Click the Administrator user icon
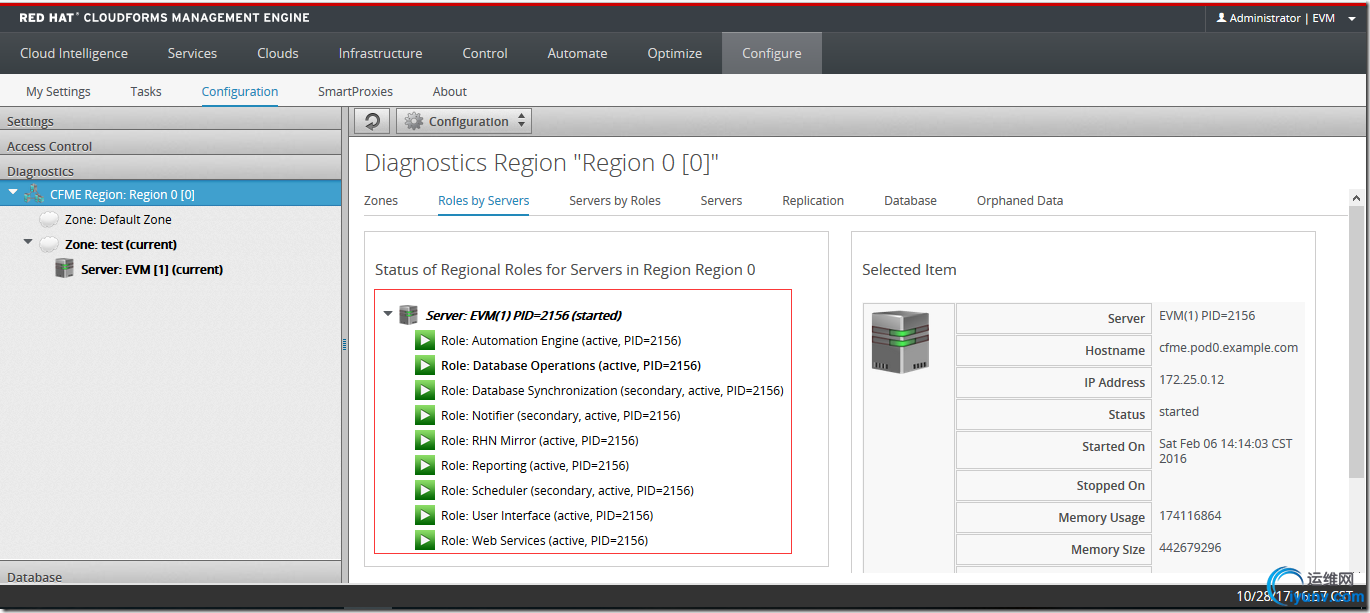Image resolution: width=1370 pixels, height=613 pixels. pyautogui.click(x=1221, y=18)
